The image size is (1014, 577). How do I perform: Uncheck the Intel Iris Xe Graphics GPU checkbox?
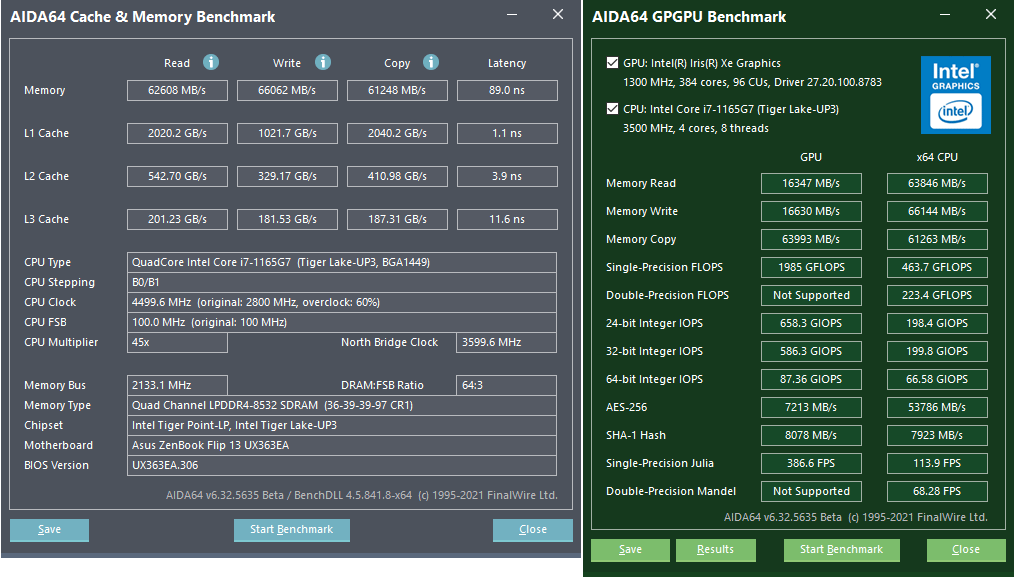(612, 63)
